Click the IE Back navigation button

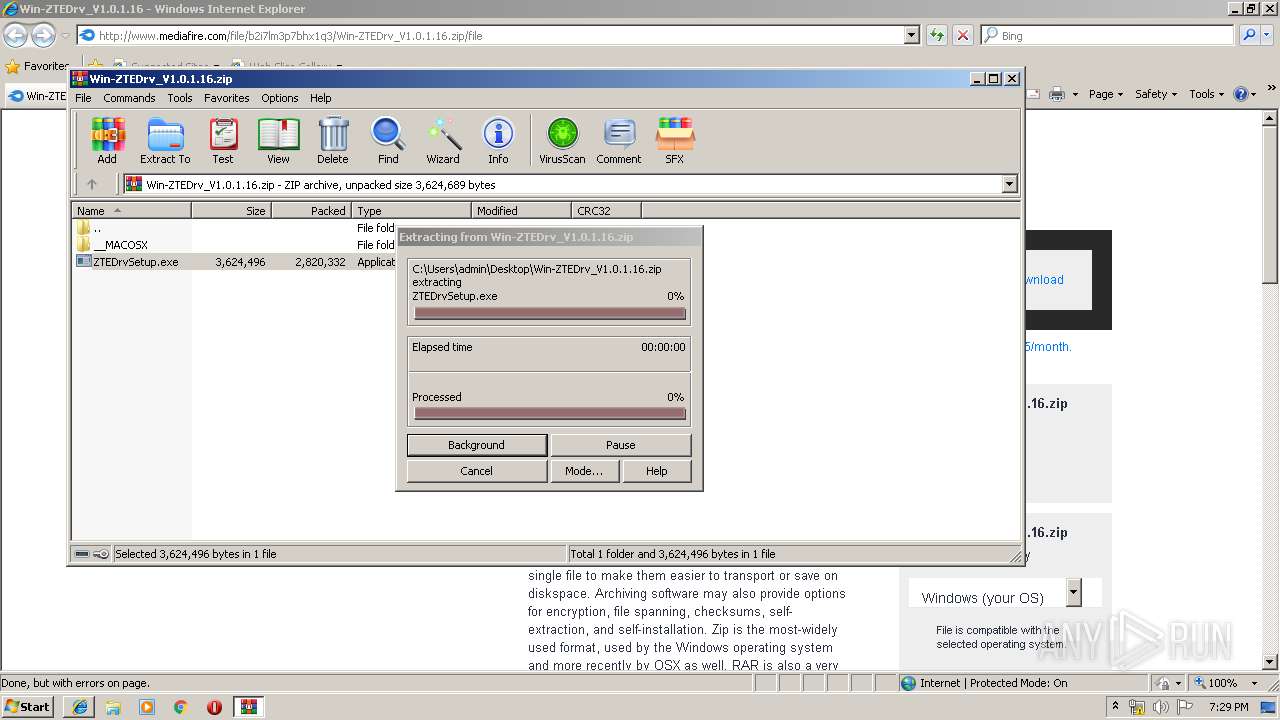(16, 36)
